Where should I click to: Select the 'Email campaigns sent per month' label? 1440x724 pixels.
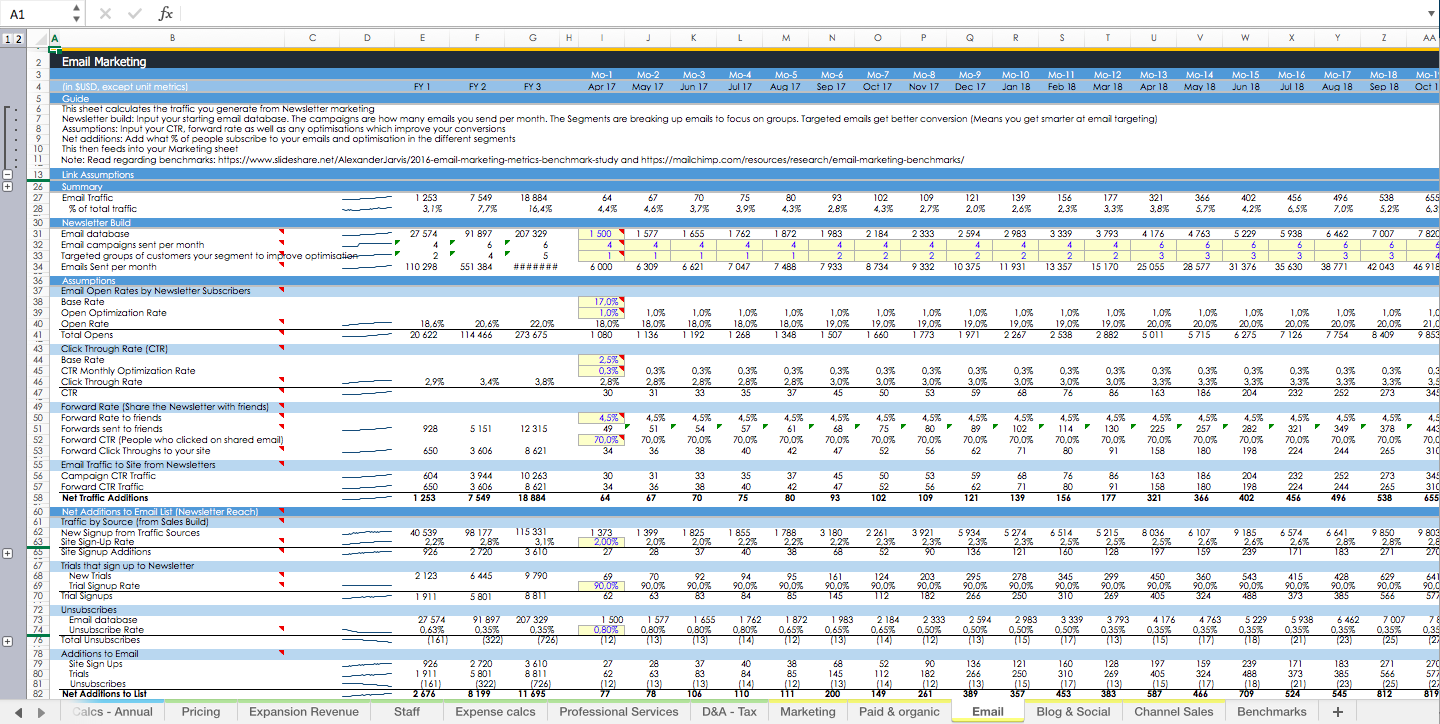pyautogui.click(x=132, y=244)
